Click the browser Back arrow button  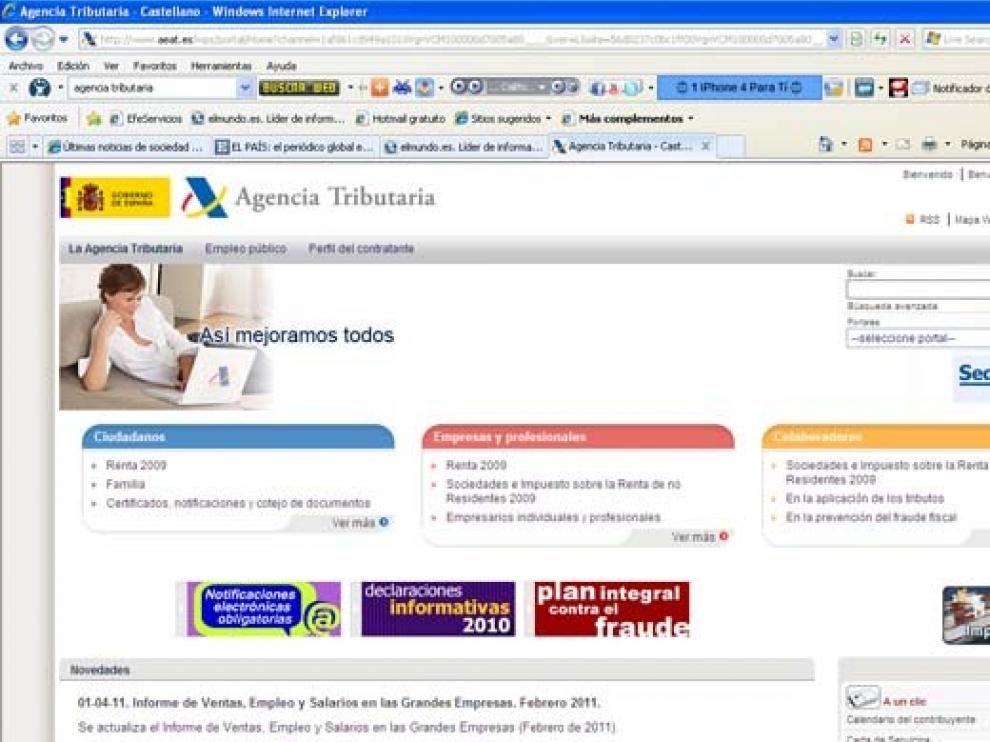pos(16,39)
